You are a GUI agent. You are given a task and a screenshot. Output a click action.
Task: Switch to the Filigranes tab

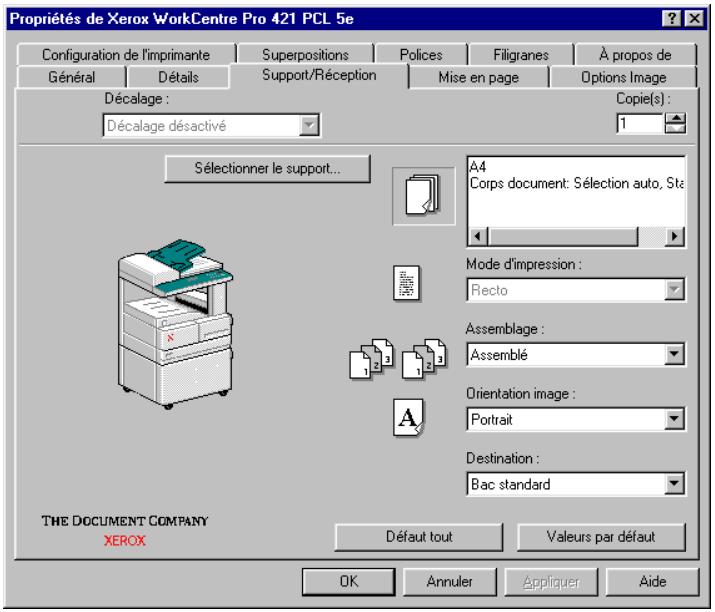pyautogui.click(x=521, y=55)
